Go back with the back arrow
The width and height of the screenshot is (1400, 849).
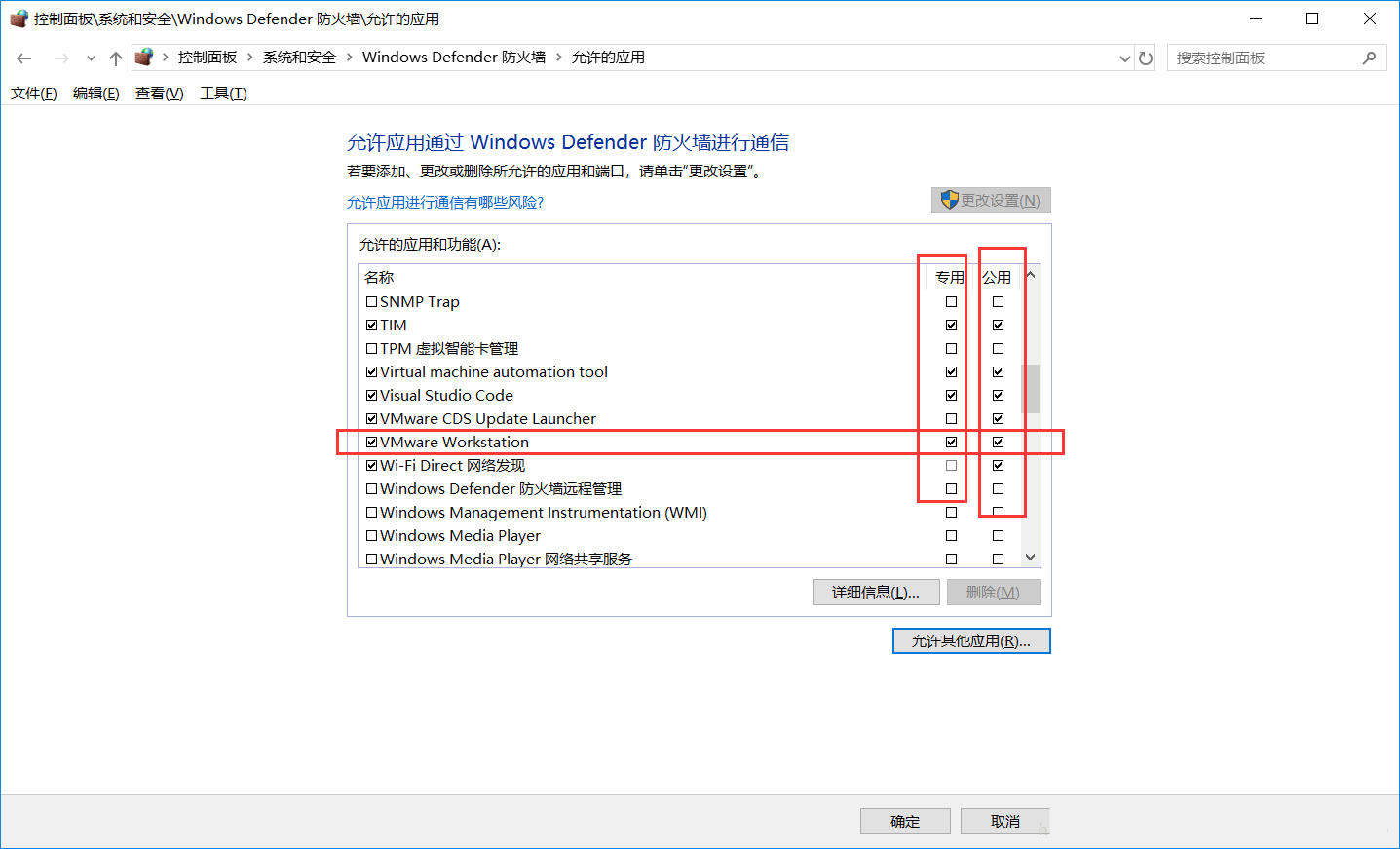pyautogui.click(x=24, y=58)
